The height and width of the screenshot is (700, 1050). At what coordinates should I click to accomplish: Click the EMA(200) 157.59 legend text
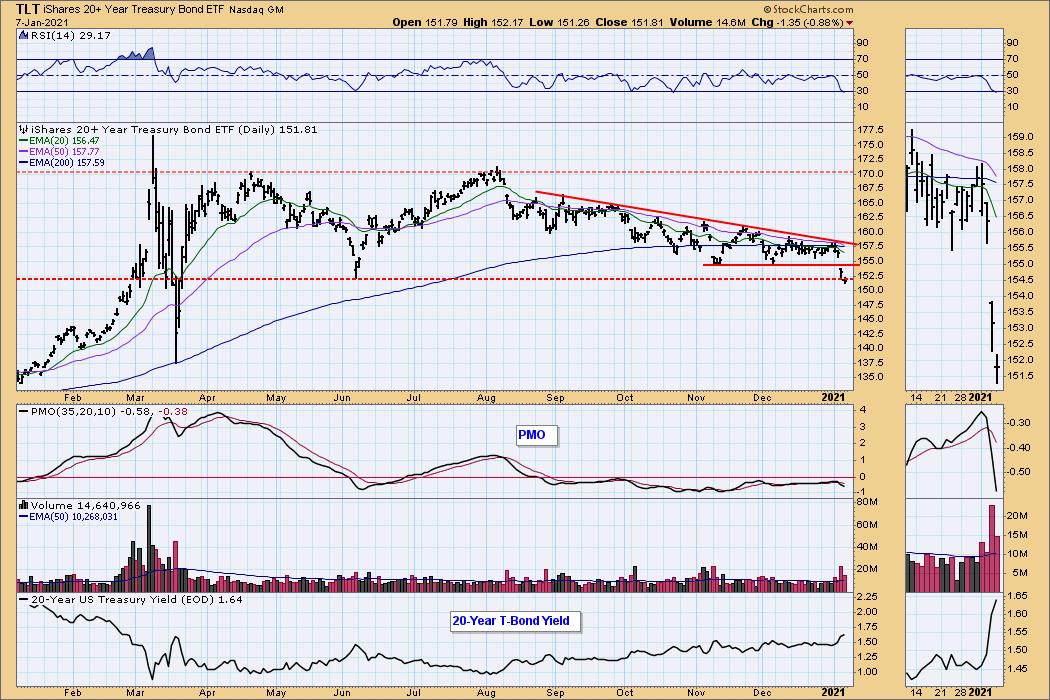[67, 163]
